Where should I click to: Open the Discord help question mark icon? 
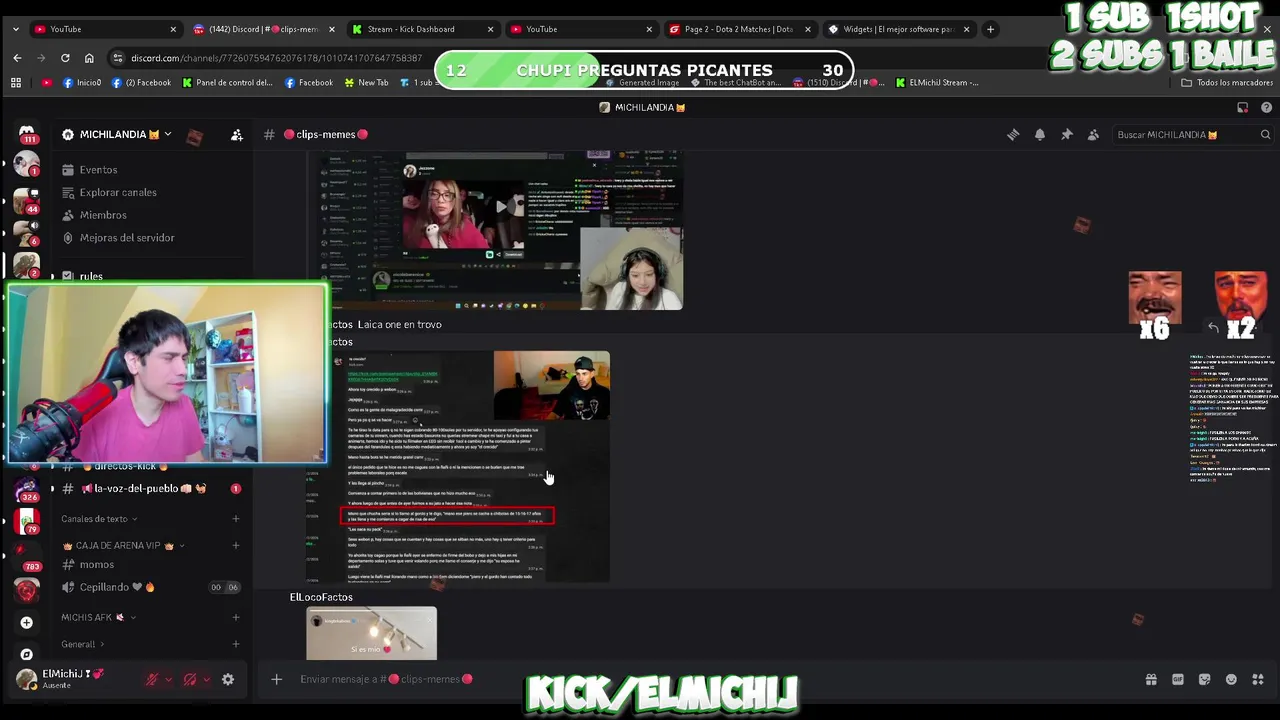click(1266, 107)
